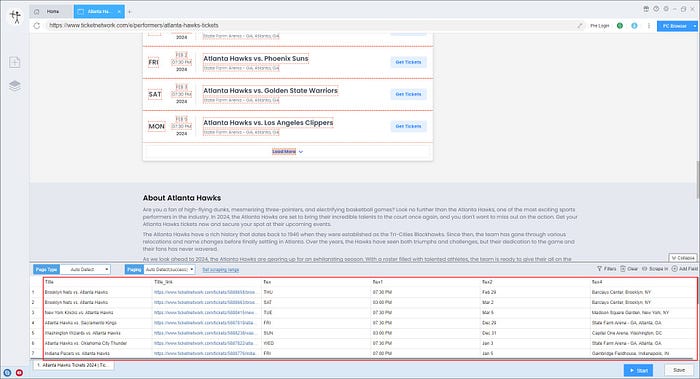Open the settings gear in title bar
The image size is (700, 379).
coord(666,9)
